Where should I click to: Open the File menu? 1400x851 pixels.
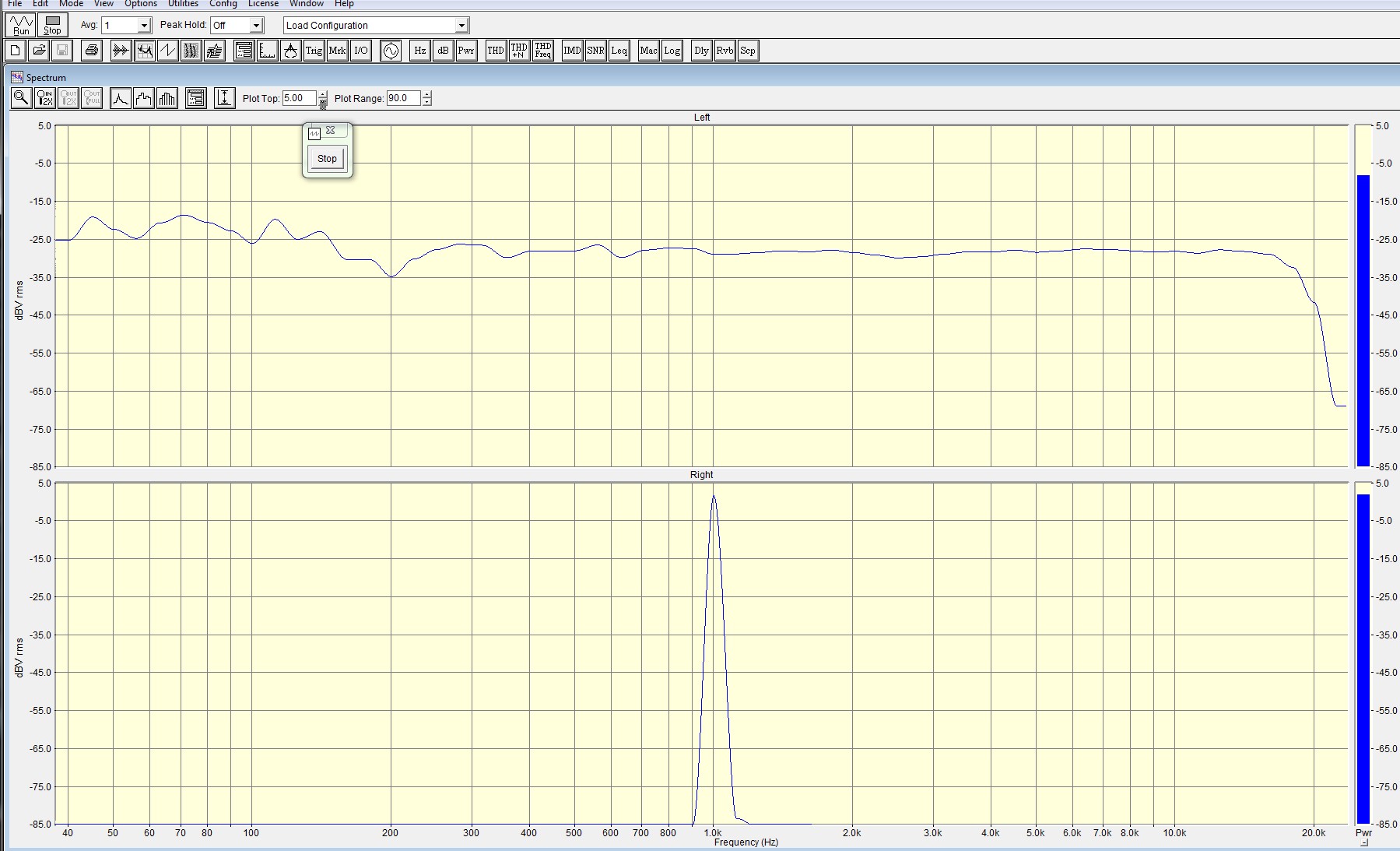coord(15,3)
